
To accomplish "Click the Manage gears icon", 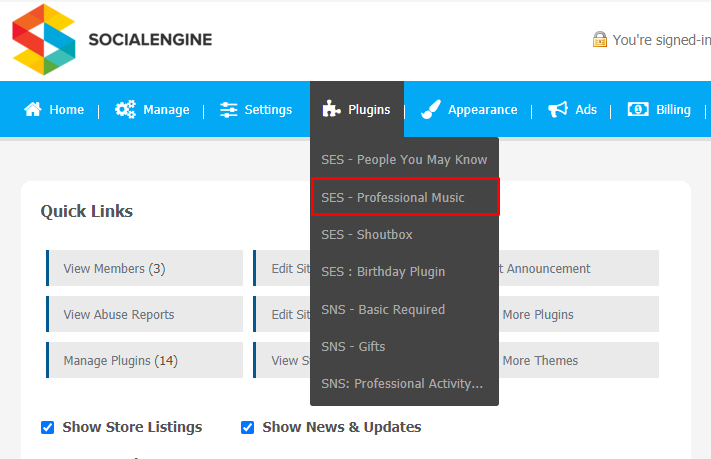I will pyautogui.click(x=125, y=109).
